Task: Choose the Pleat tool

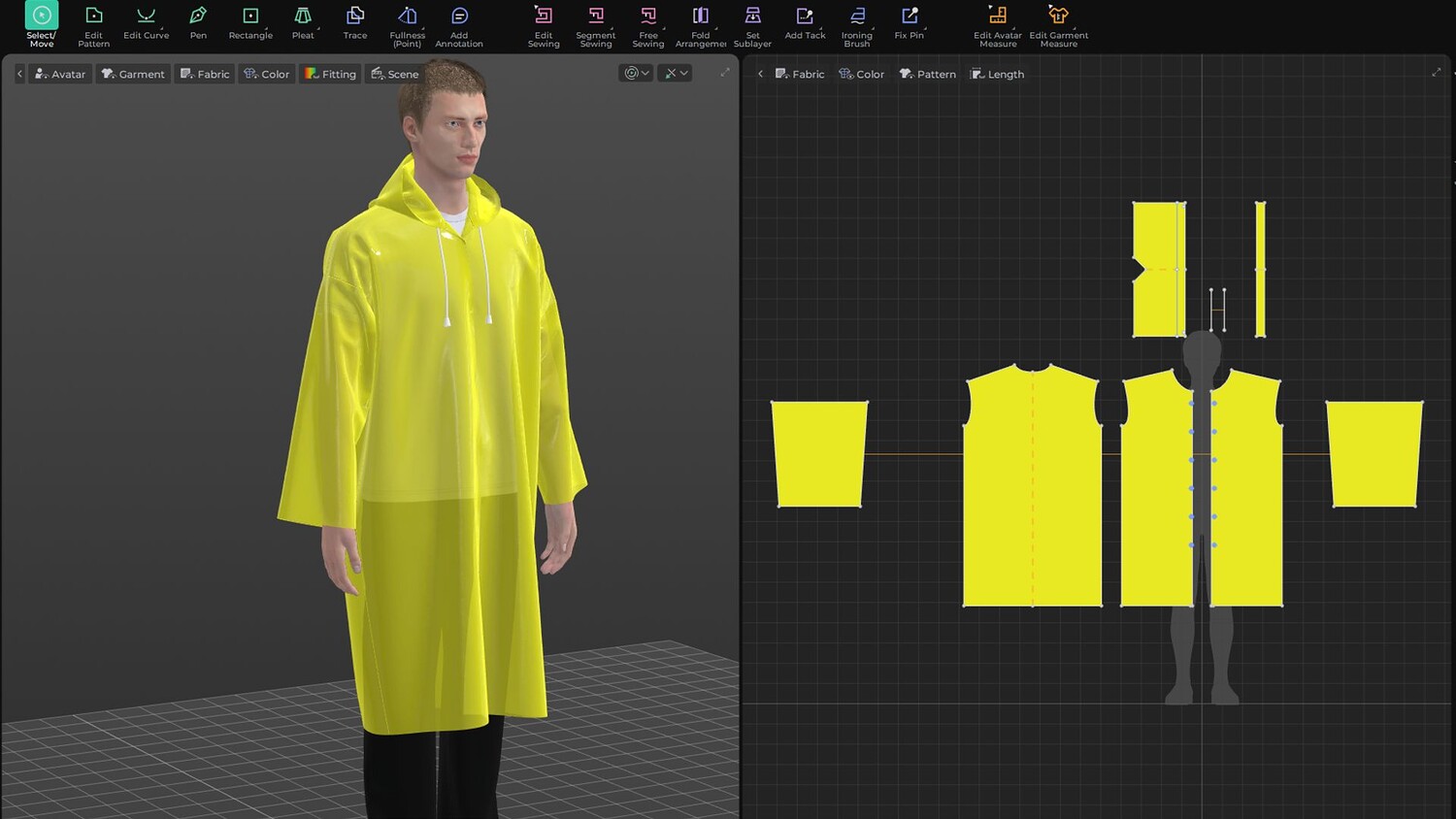Action: point(303,22)
